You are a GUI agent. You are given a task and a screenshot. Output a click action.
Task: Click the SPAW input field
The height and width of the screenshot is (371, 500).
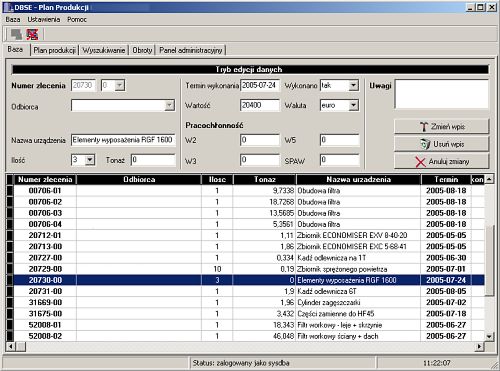coord(339,160)
